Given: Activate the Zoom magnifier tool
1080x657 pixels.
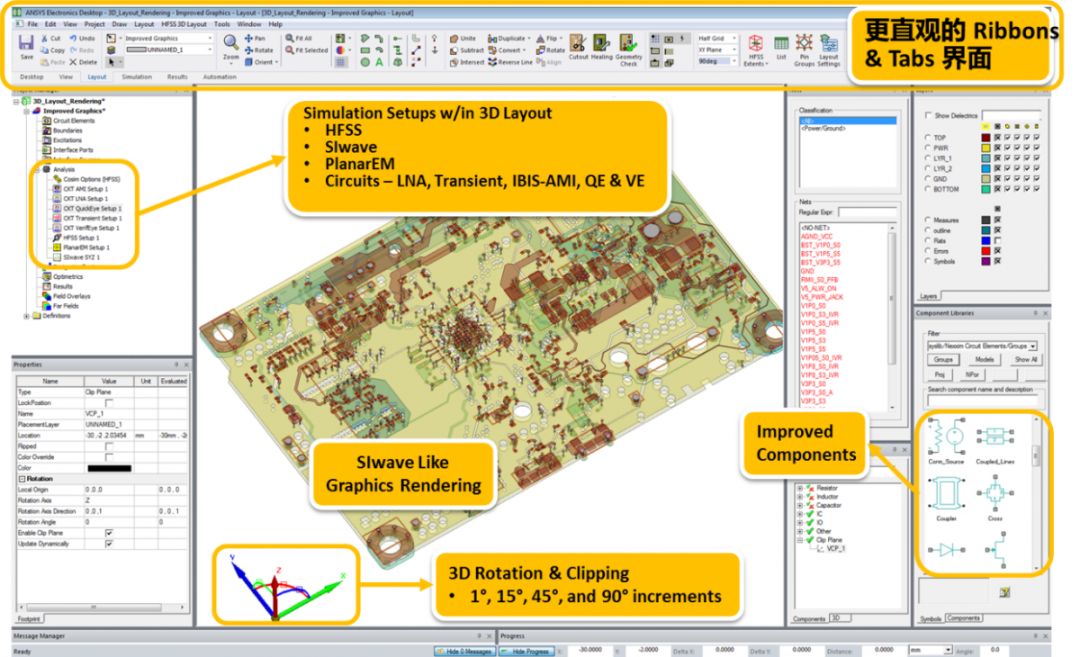Looking at the screenshot, I should pyautogui.click(x=231, y=47).
